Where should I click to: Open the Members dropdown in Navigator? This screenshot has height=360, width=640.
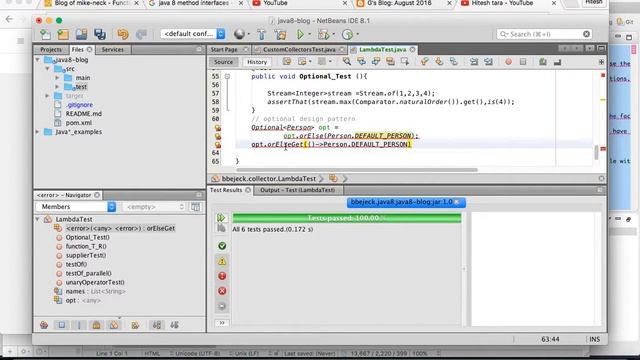point(76,207)
